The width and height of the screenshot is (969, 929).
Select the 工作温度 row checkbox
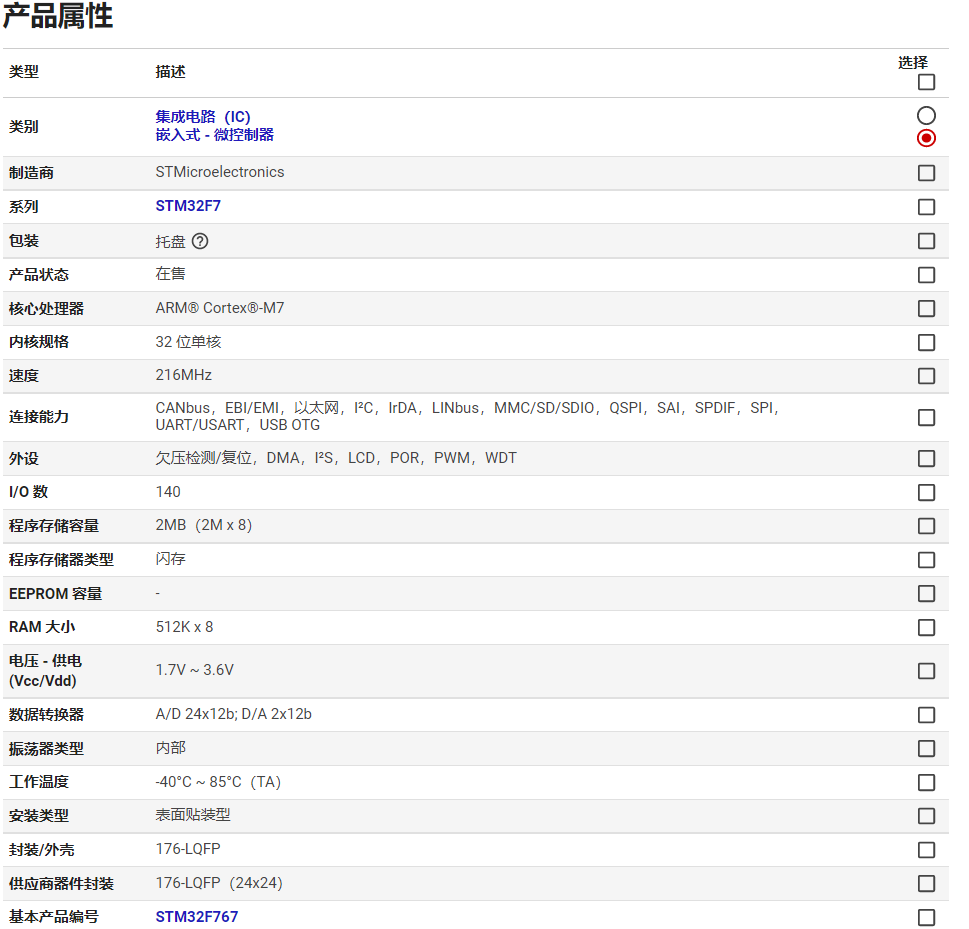pos(926,782)
